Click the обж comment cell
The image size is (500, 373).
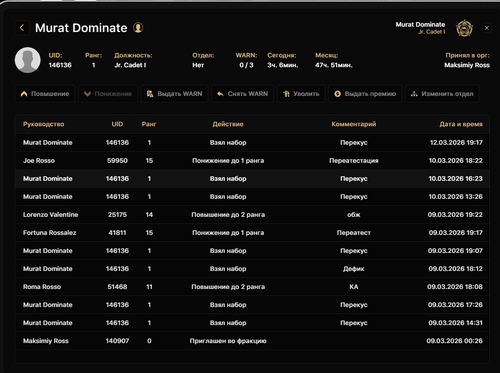pos(354,215)
